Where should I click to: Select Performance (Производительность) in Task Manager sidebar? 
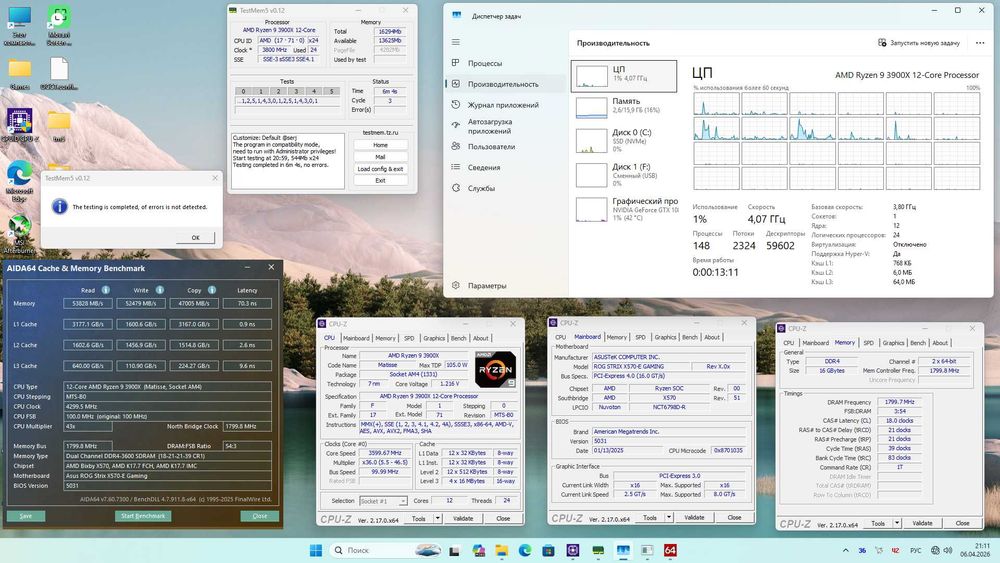coord(504,84)
